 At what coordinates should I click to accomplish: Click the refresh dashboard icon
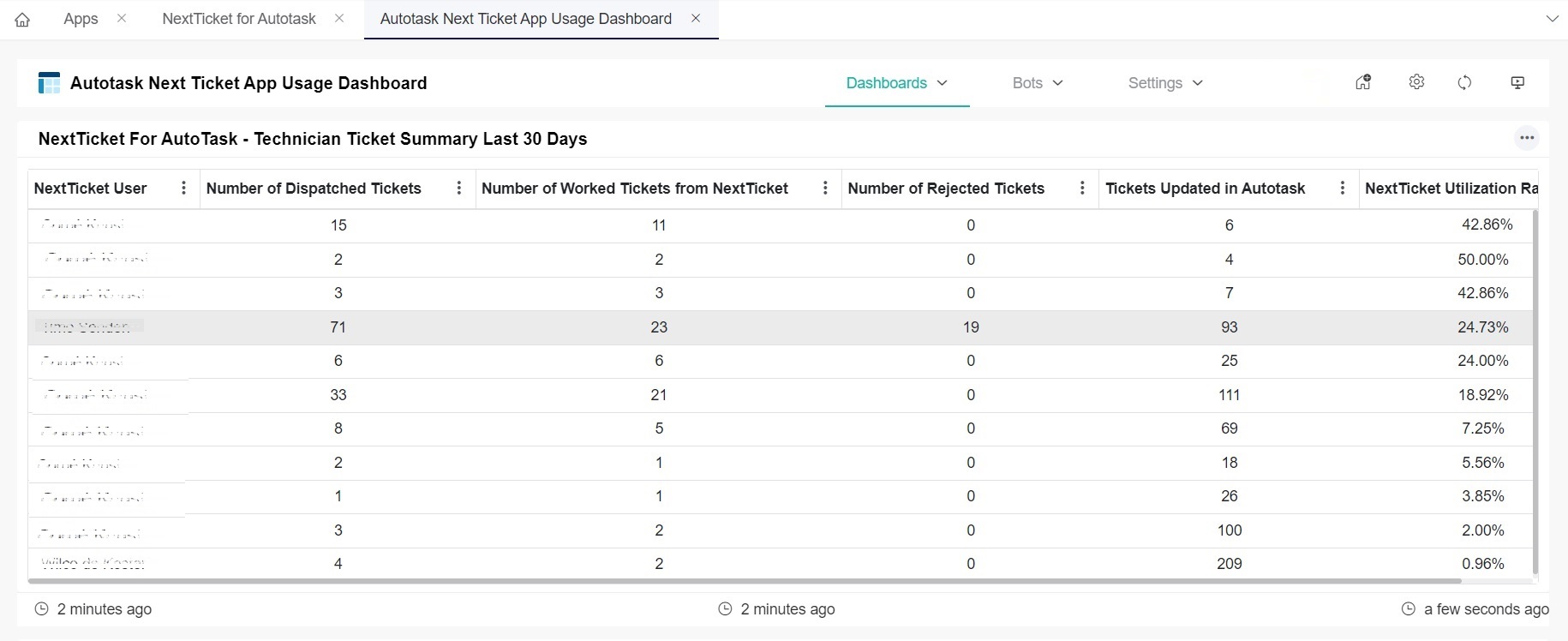pos(1464,82)
